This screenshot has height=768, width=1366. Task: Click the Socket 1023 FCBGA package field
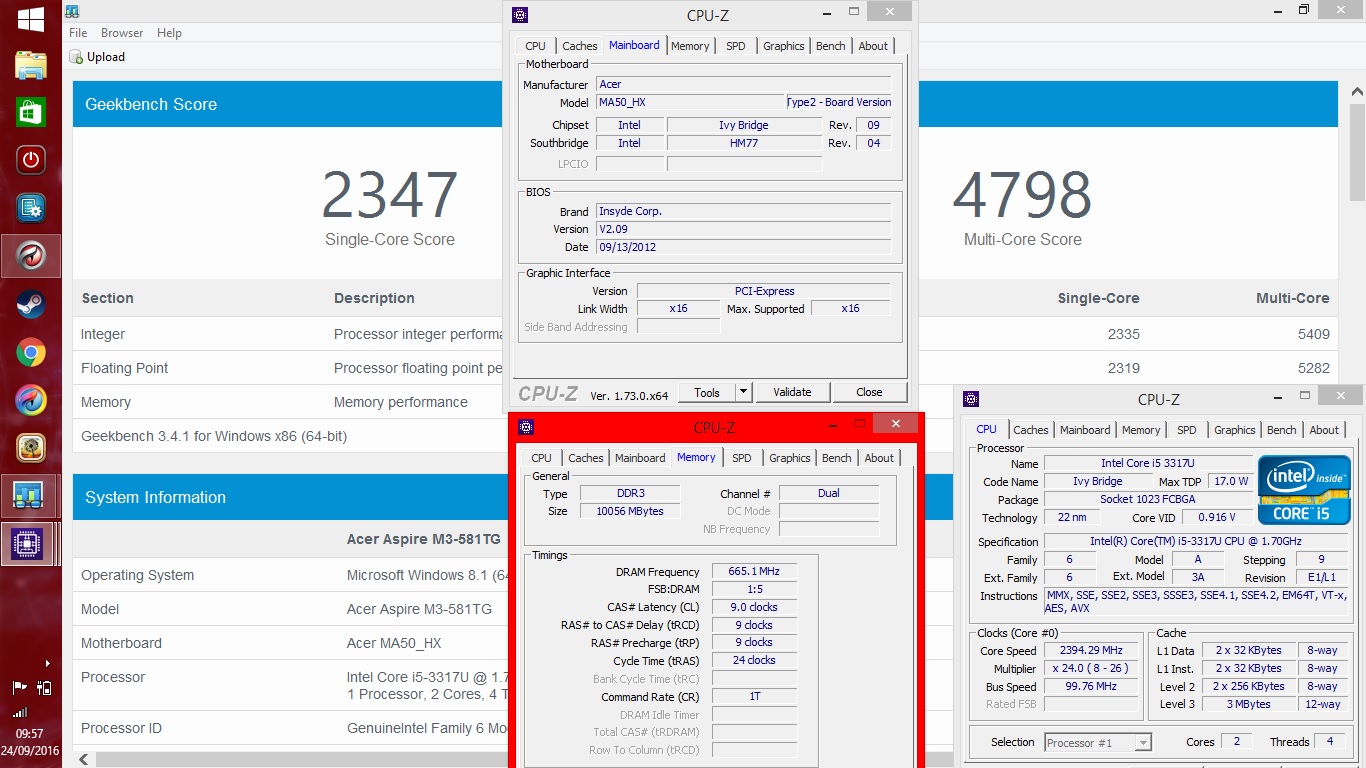(x=1148, y=499)
